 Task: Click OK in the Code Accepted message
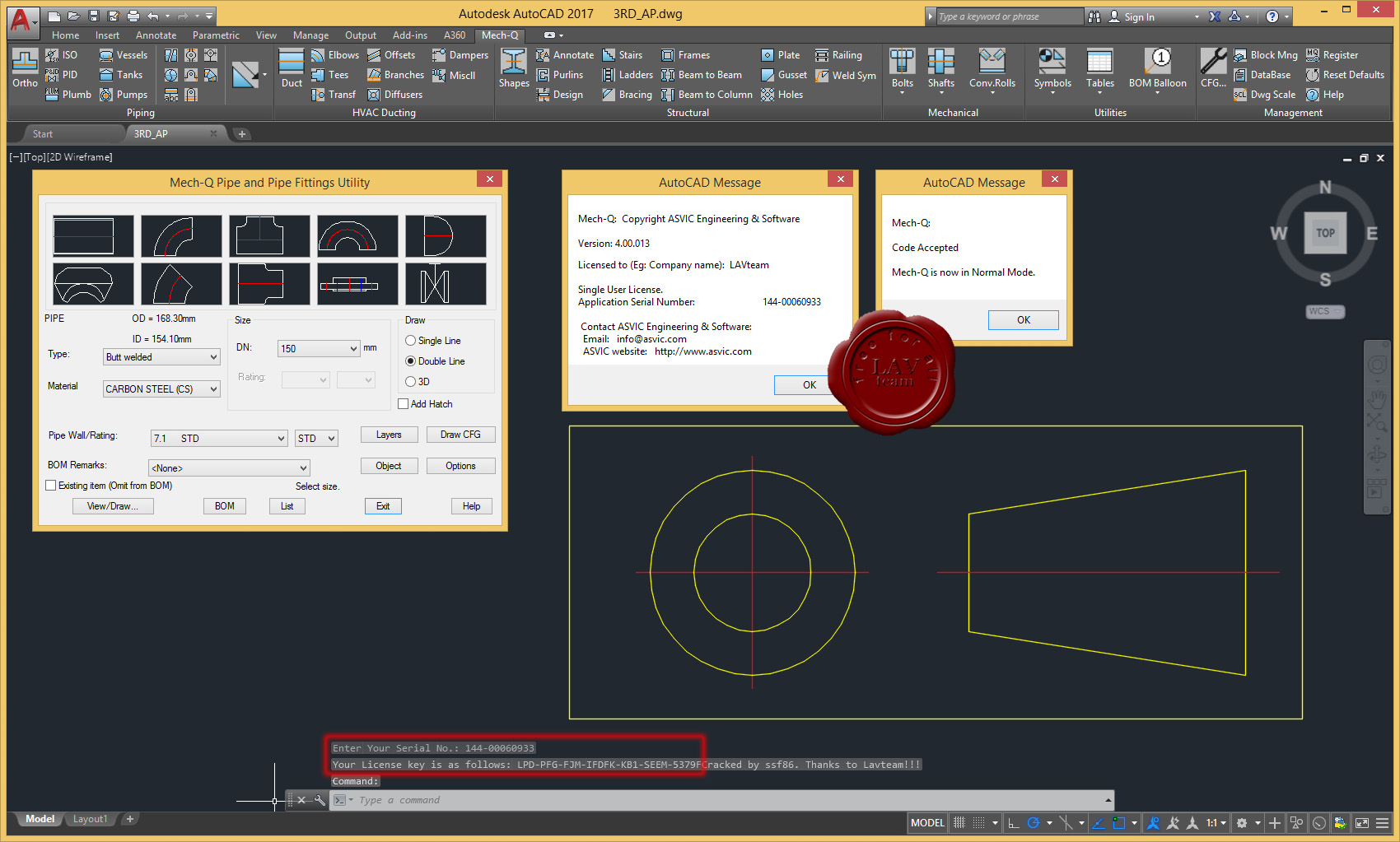click(1024, 320)
